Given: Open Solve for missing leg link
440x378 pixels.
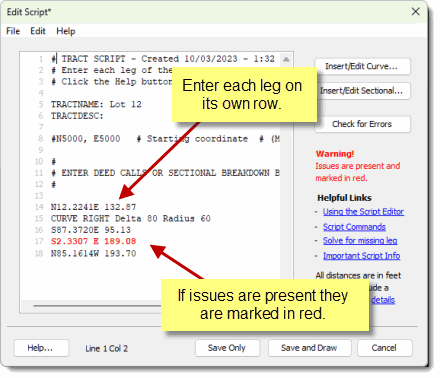Looking at the screenshot, I should 360,241.
